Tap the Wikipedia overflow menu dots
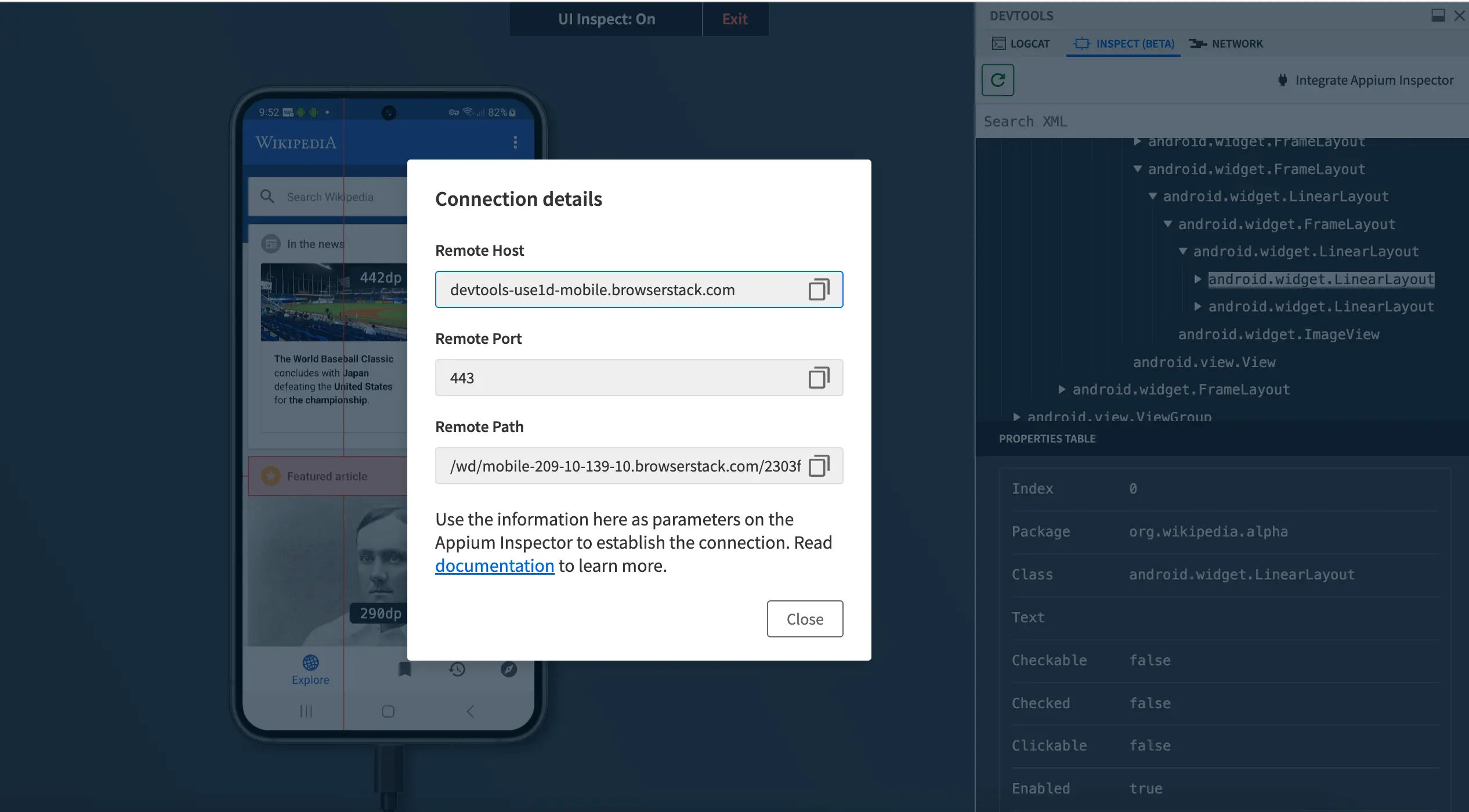 [x=515, y=143]
